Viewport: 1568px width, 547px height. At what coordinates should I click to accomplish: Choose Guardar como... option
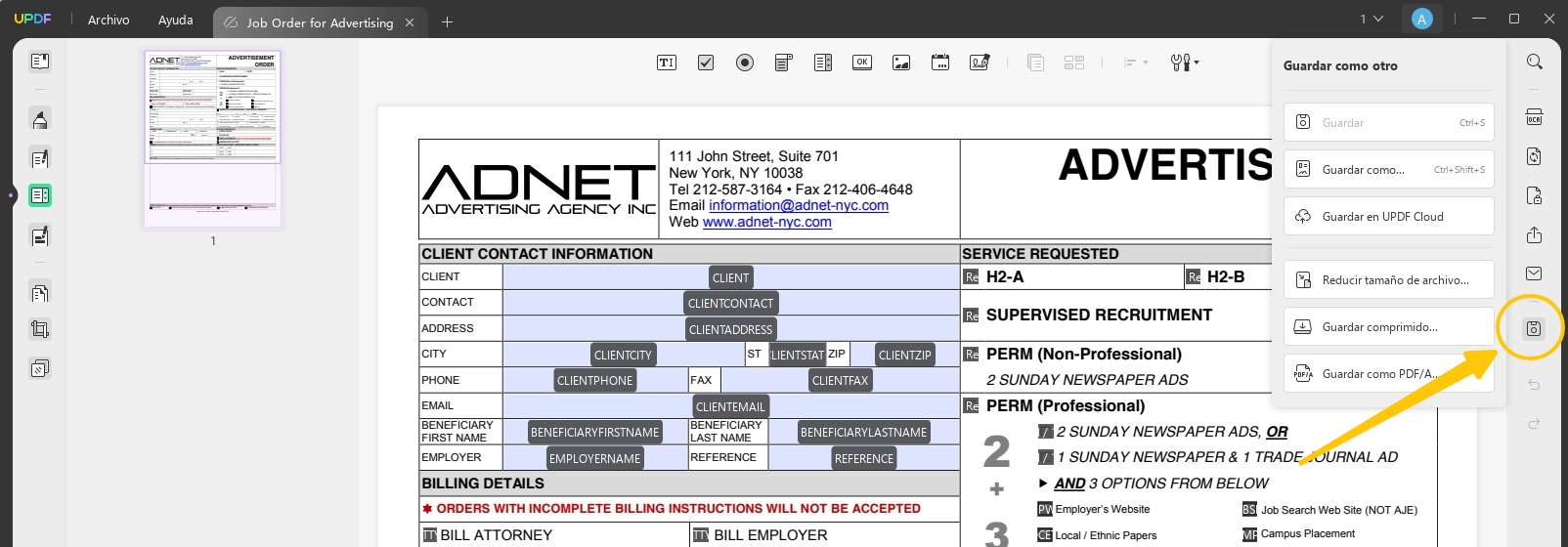1389,169
